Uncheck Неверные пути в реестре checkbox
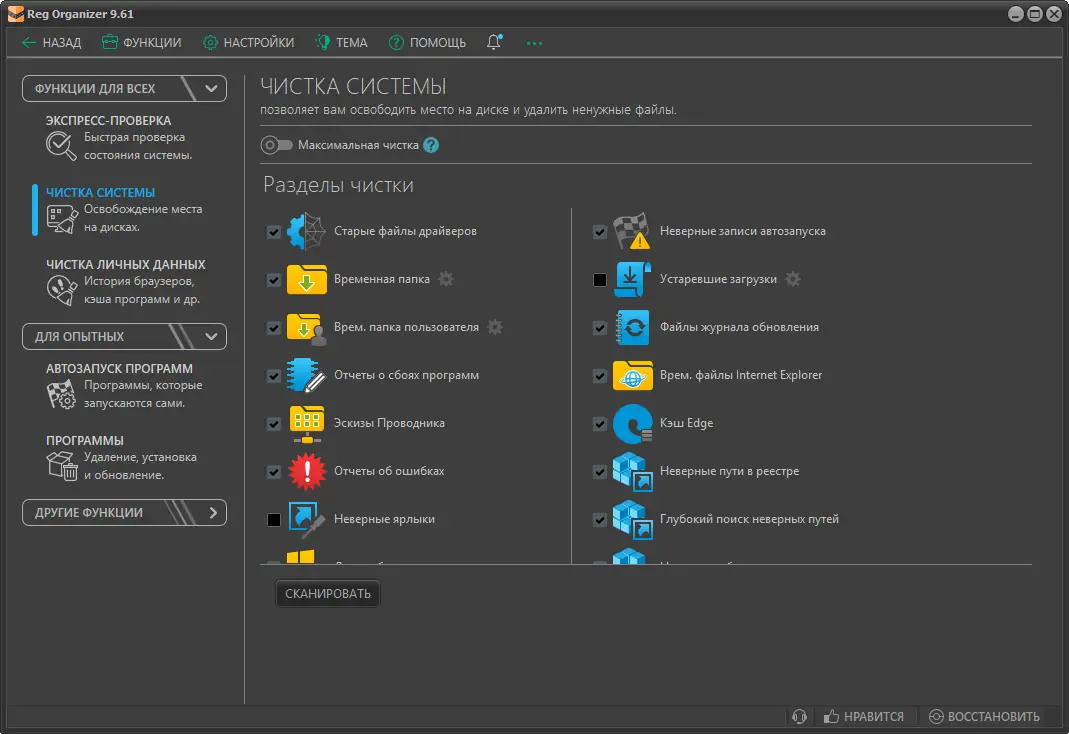The image size is (1069, 734). [x=600, y=472]
